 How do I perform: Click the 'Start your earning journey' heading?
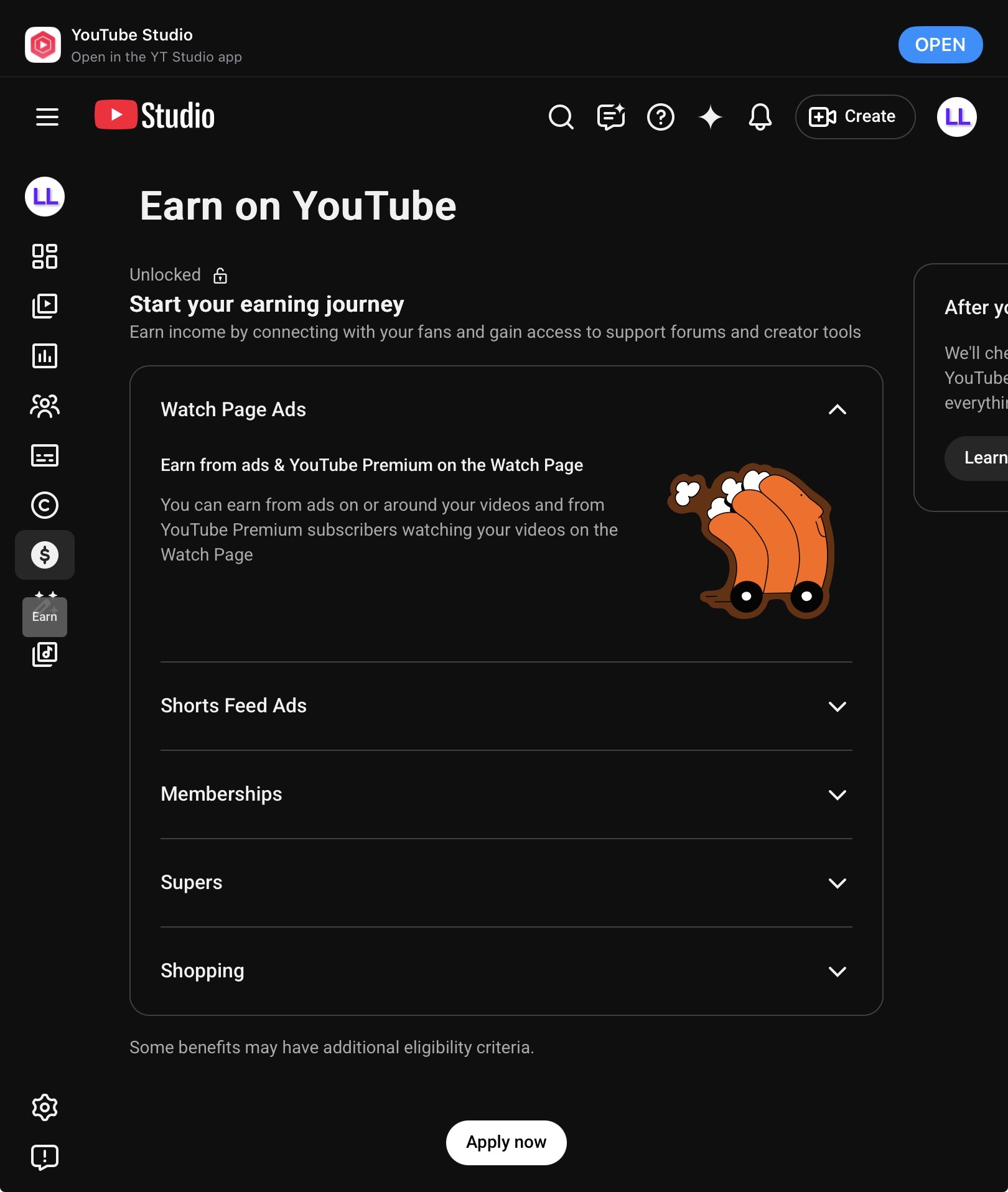(x=267, y=304)
